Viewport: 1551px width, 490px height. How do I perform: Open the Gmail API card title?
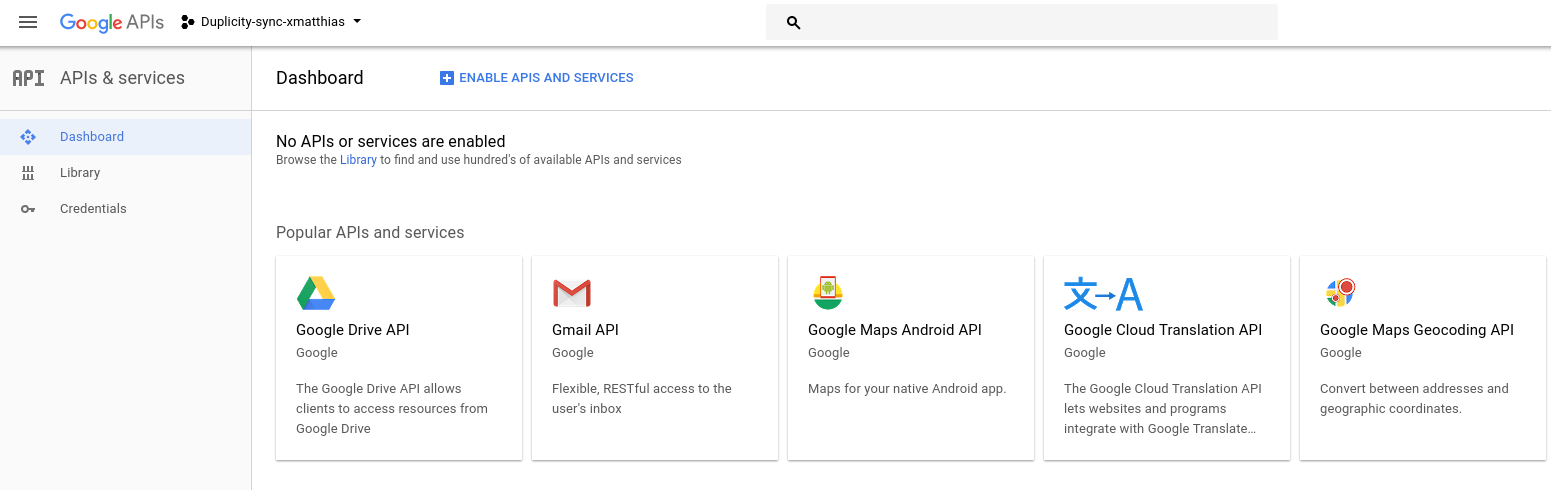point(585,330)
